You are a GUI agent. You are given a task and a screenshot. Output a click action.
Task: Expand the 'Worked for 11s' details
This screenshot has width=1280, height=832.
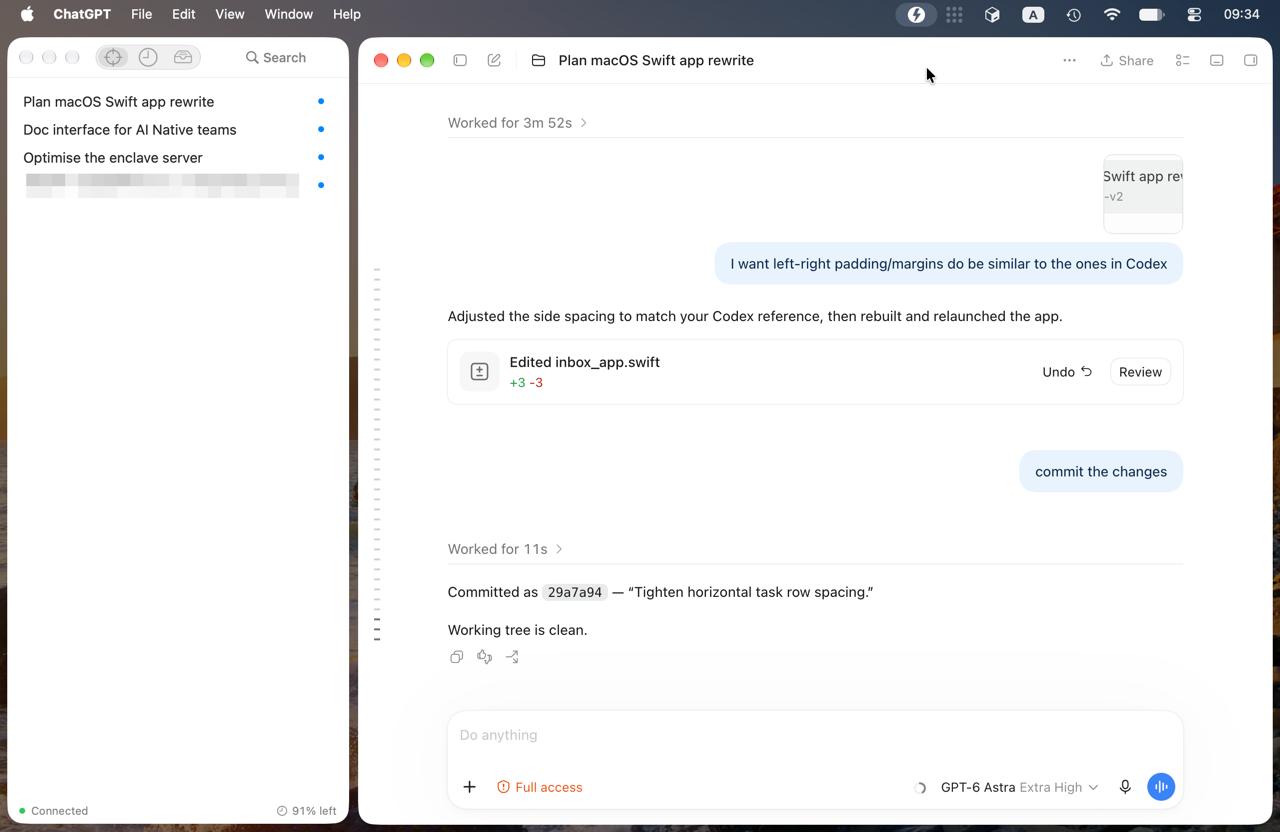pos(505,549)
